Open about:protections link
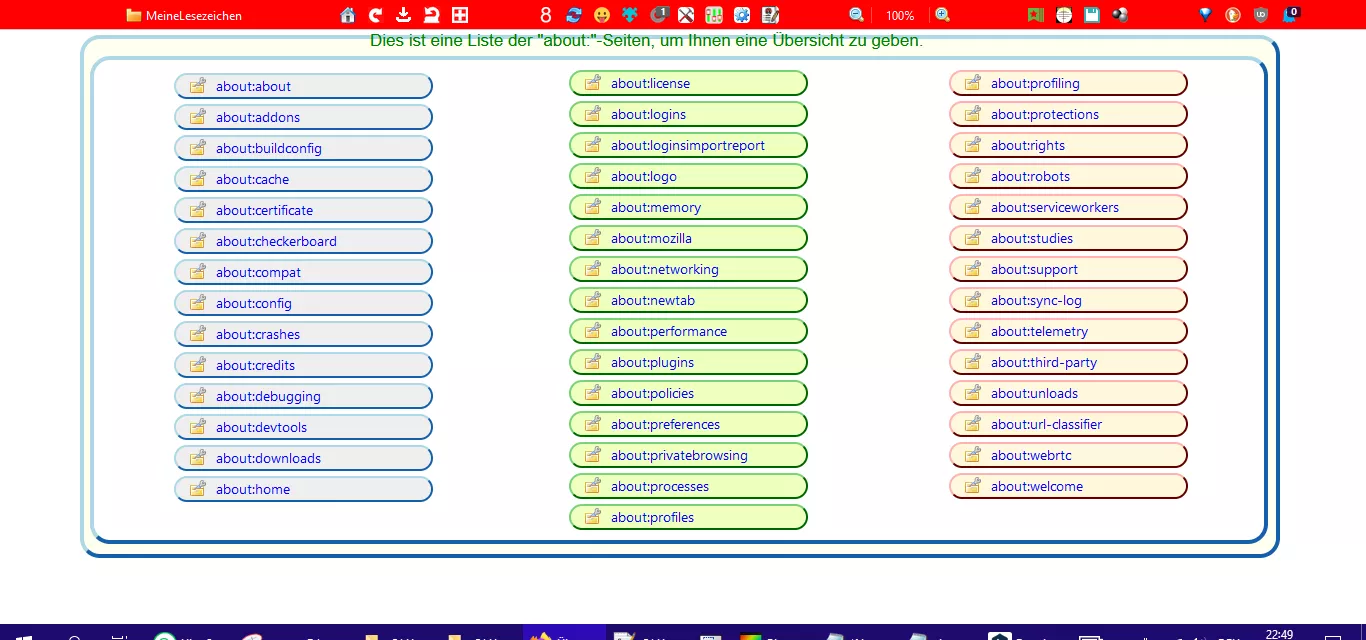Viewport: 1366px width, 640px height. (1068, 114)
